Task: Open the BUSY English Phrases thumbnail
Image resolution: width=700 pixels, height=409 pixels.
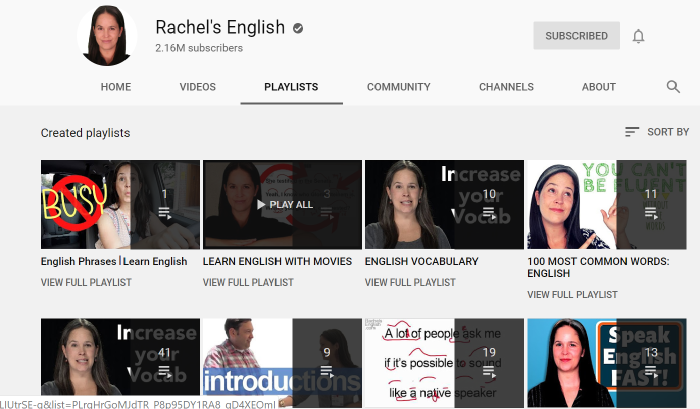Action: click(120, 204)
